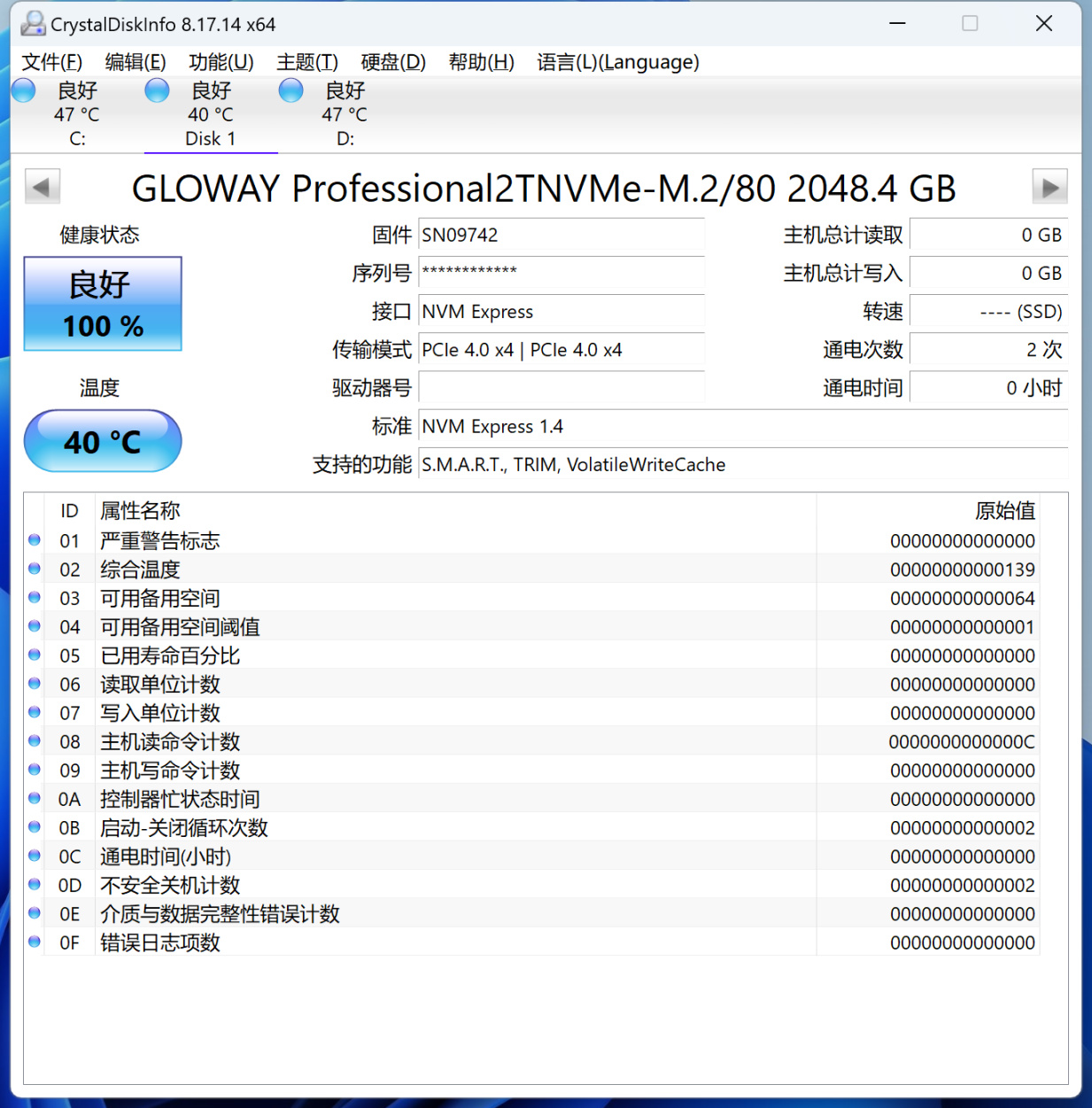Click the ID column header
This screenshot has width=1092, height=1108.
pos(69,510)
